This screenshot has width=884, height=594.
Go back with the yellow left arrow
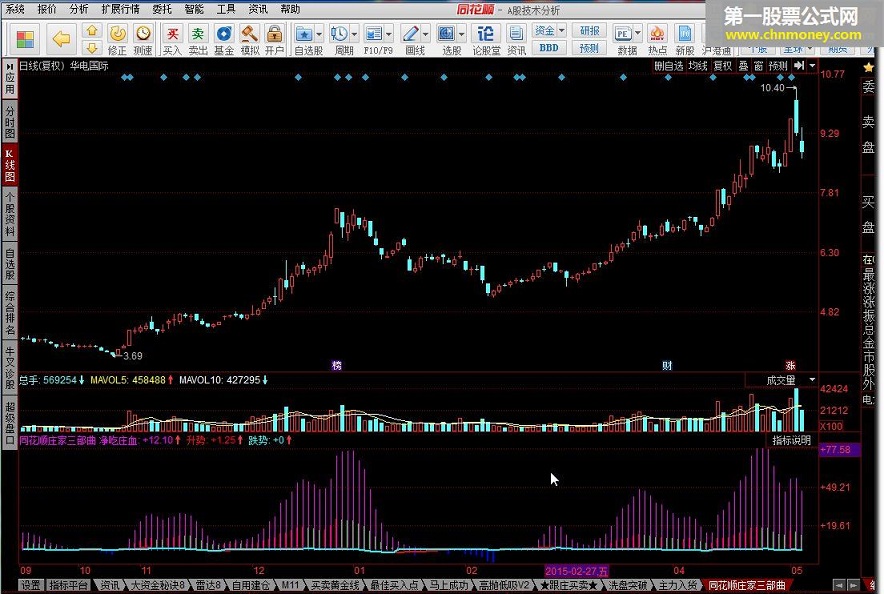pyautogui.click(x=61, y=39)
